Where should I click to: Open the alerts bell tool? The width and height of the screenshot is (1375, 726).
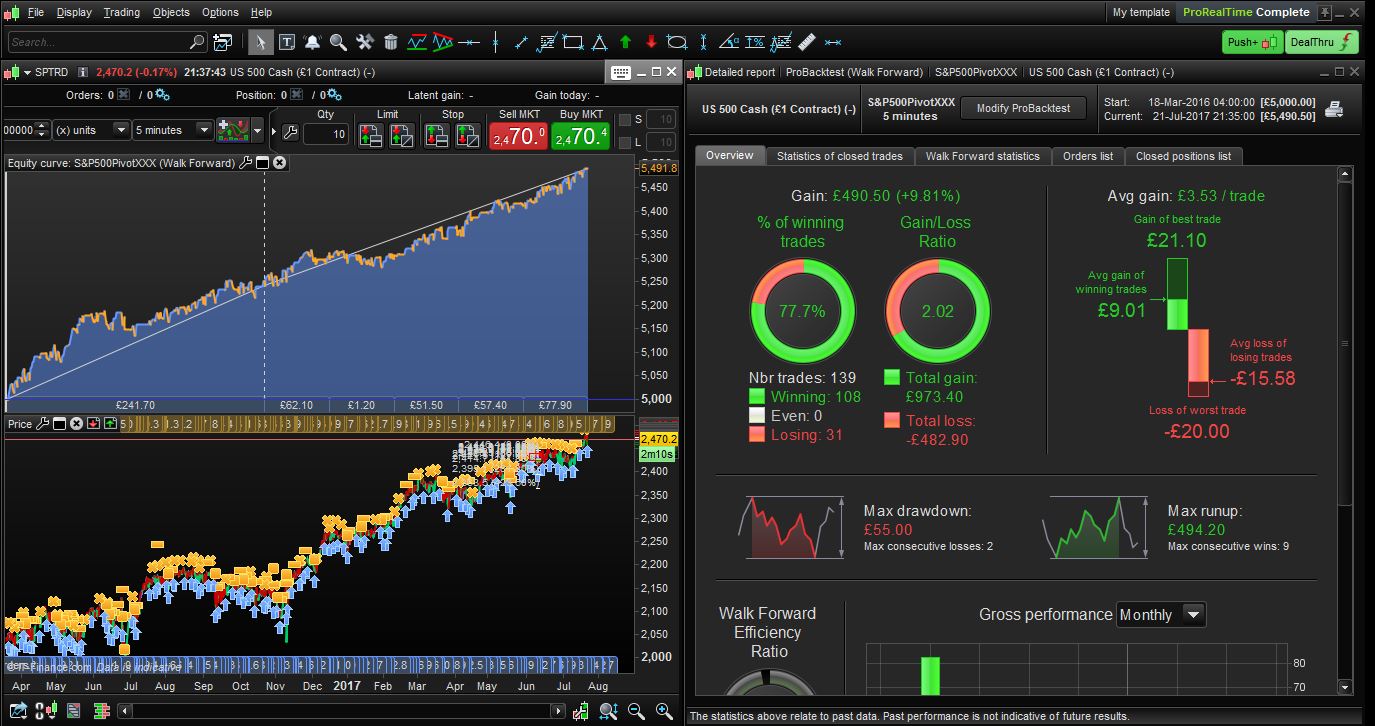pyautogui.click(x=312, y=42)
